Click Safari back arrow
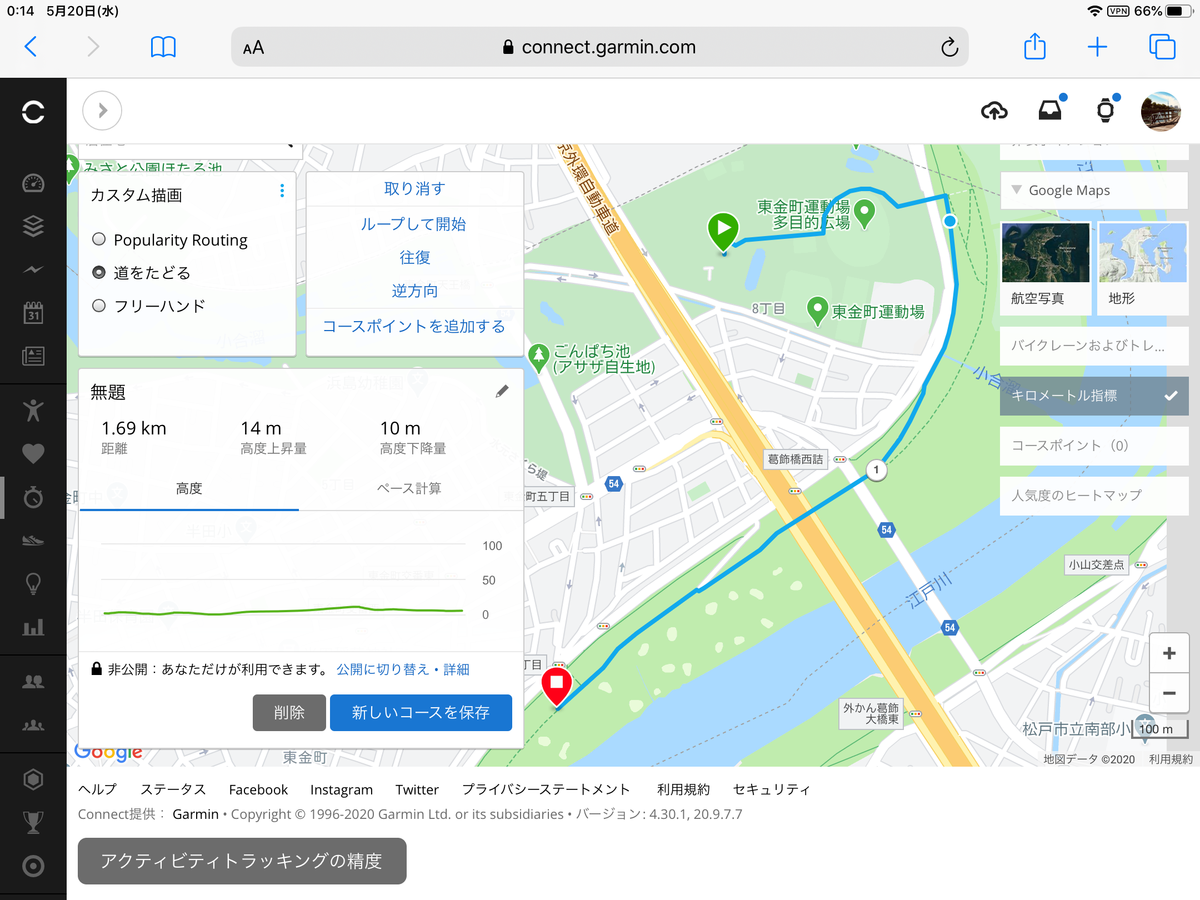This screenshot has height=900, width=1200. (x=30, y=47)
